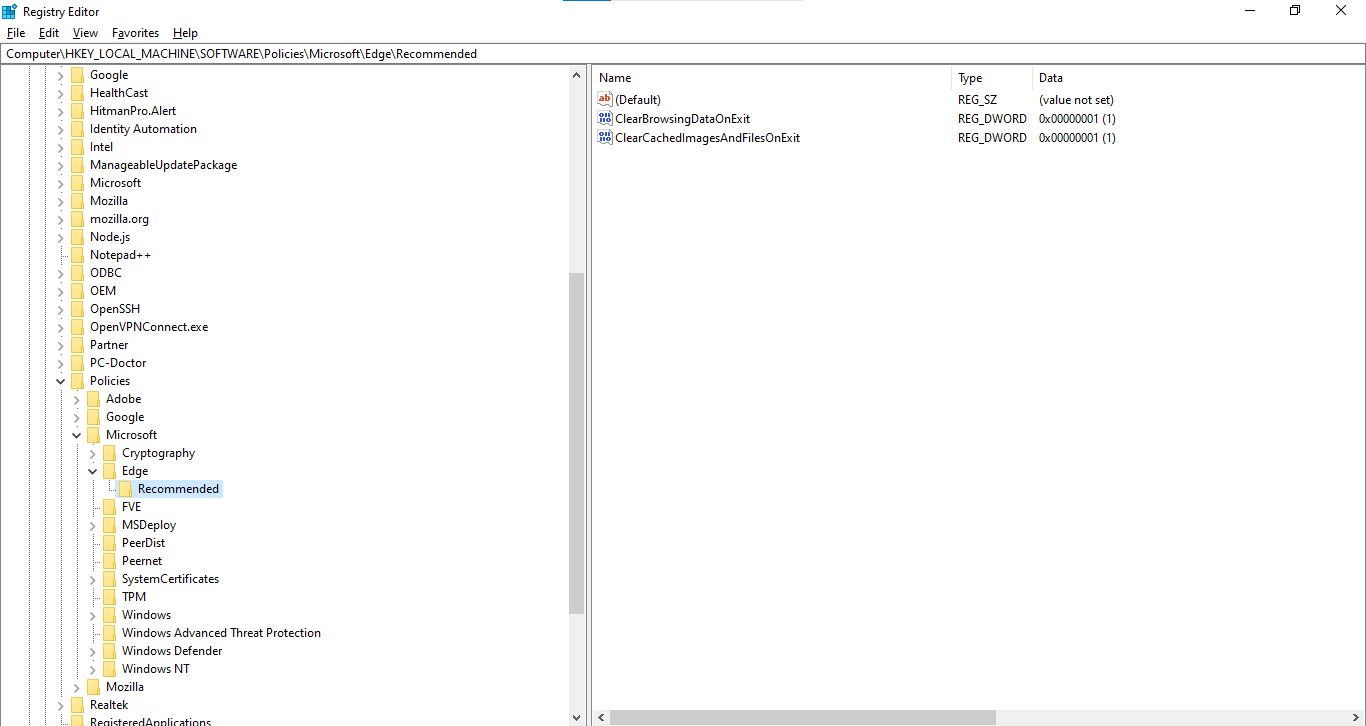Screen dimensions: 1366x726
Task: Select the ClearBrowsingDataOnExit value name
Action: [682, 118]
